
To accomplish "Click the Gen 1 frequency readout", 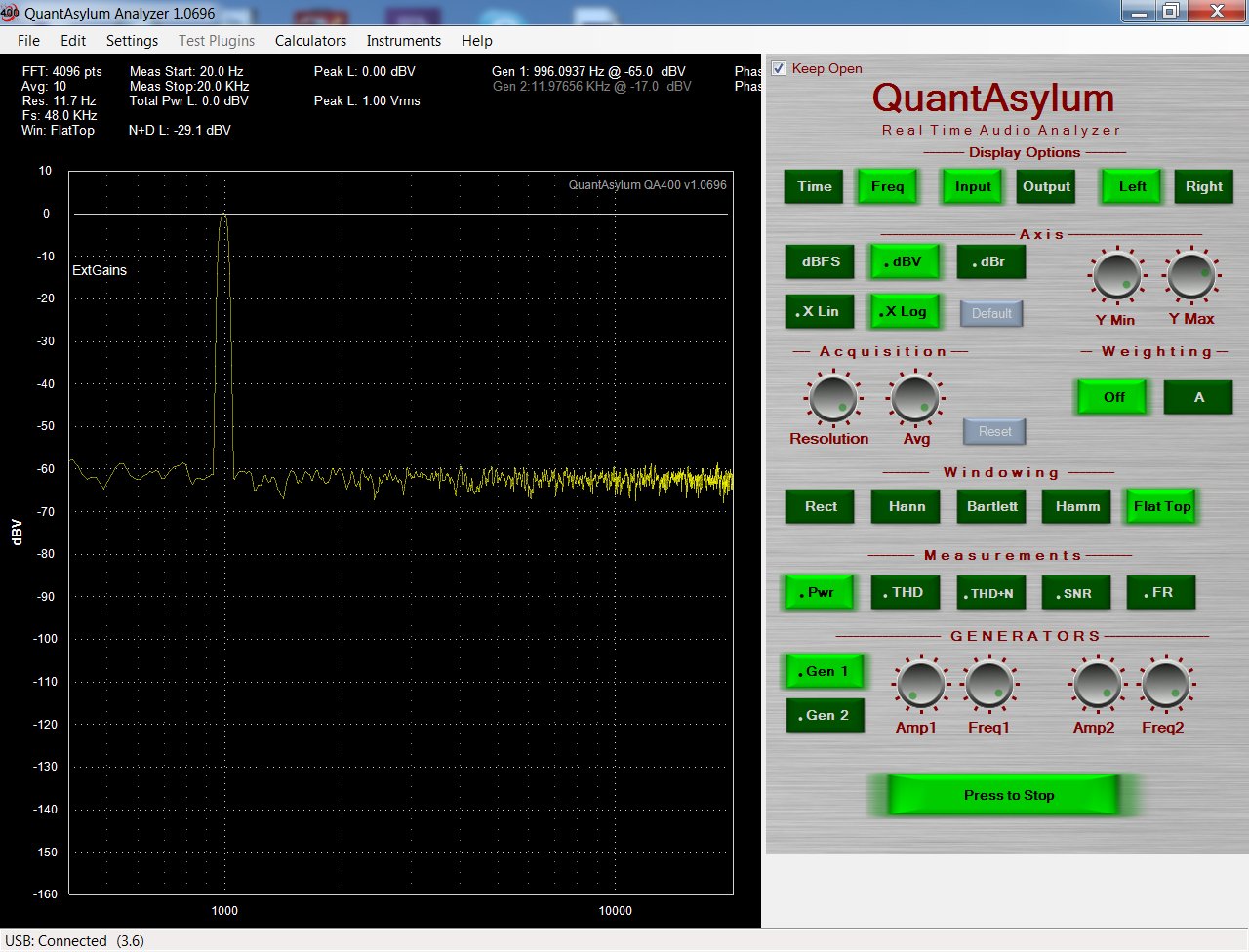I will click(589, 71).
